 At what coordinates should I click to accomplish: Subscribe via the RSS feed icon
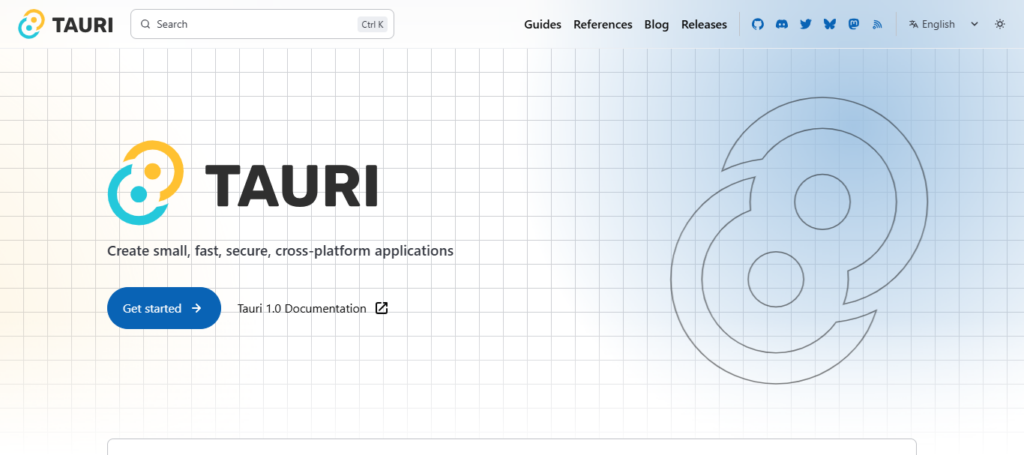pyautogui.click(x=877, y=24)
